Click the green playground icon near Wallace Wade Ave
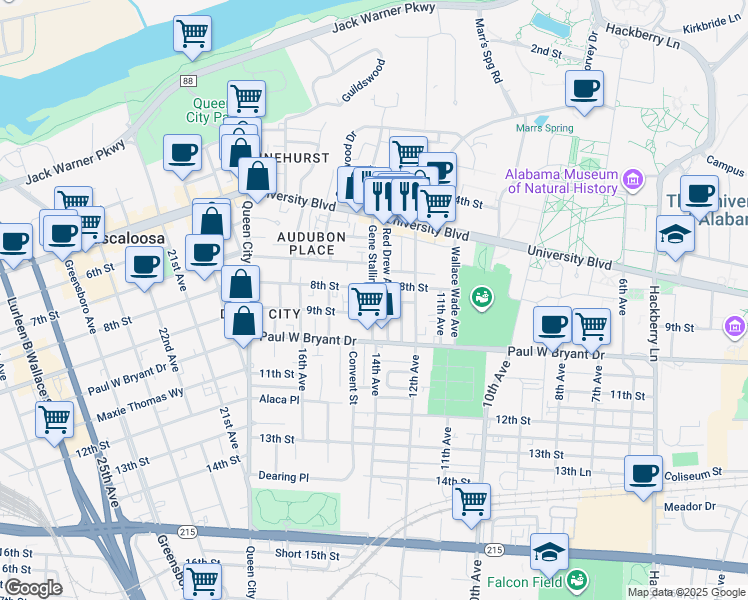The width and height of the screenshot is (748, 600). (x=482, y=297)
